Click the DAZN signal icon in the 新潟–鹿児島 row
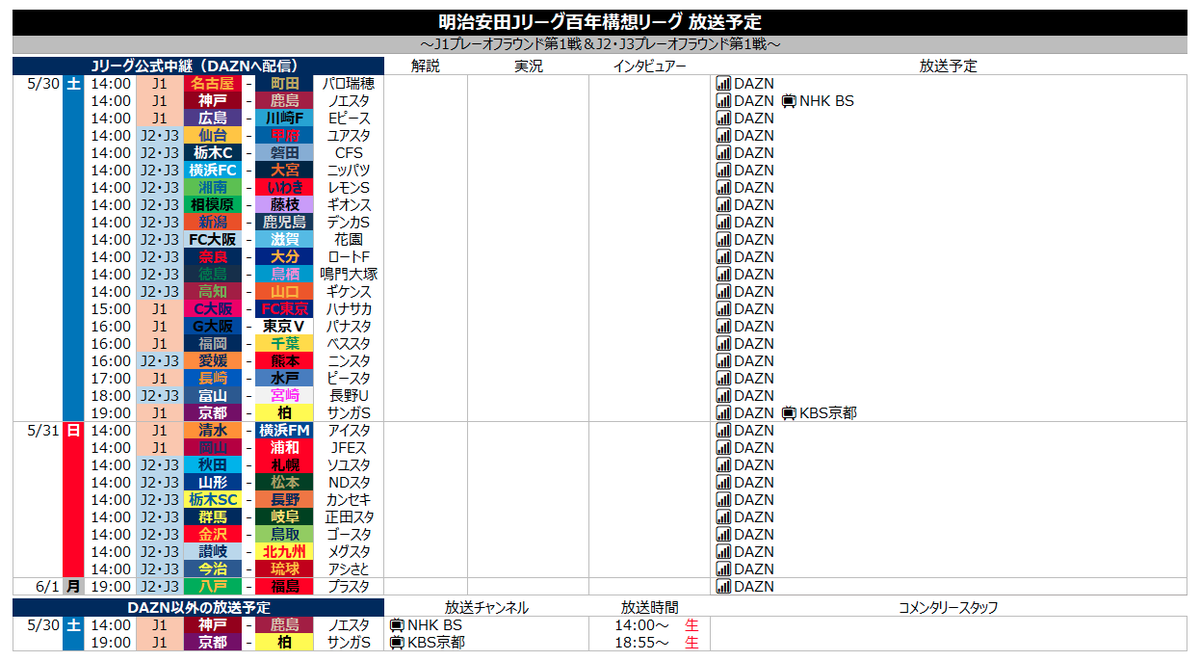 [x=724, y=222]
